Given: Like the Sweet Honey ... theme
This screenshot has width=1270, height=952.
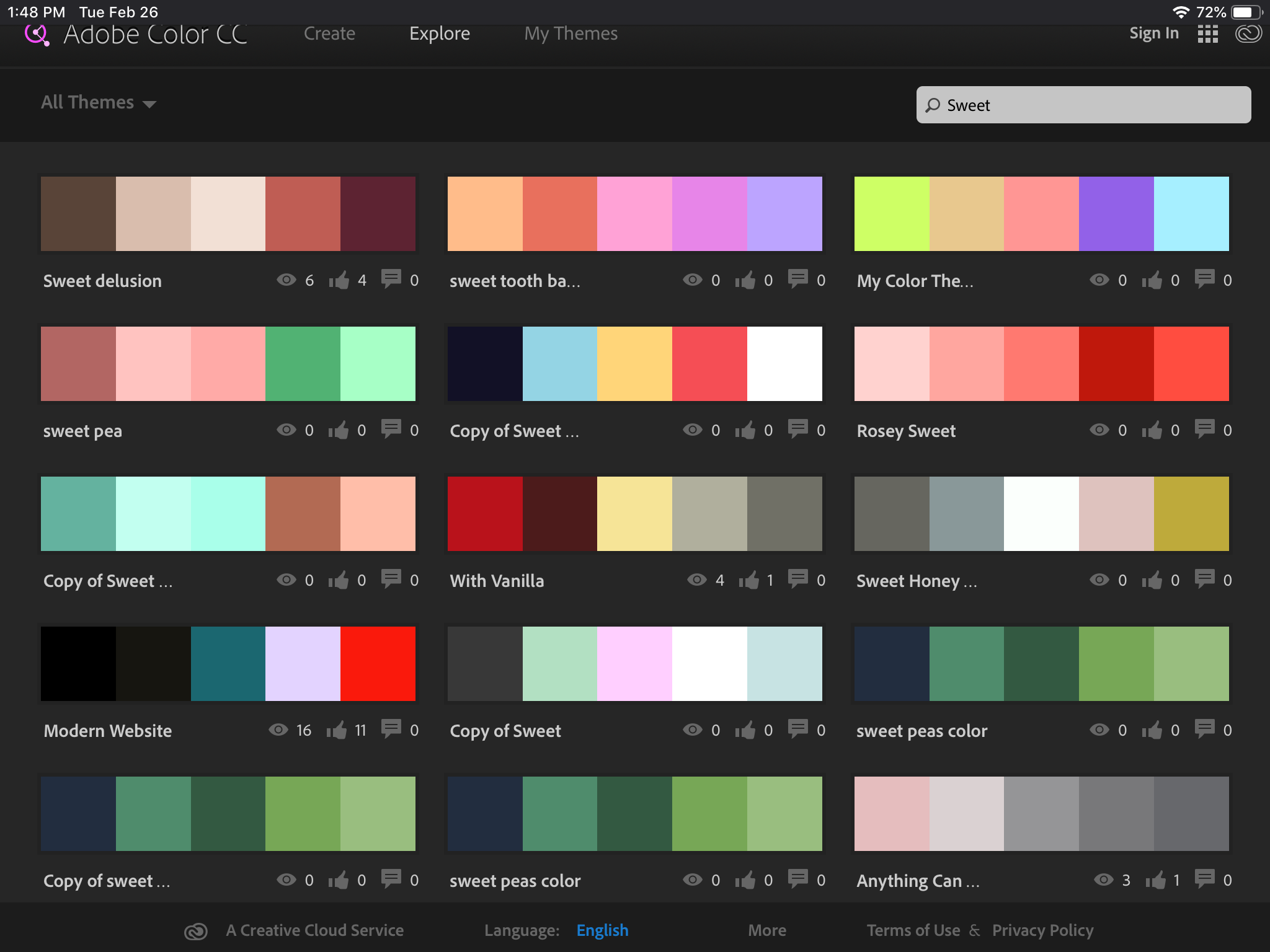Looking at the screenshot, I should pyautogui.click(x=1152, y=580).
